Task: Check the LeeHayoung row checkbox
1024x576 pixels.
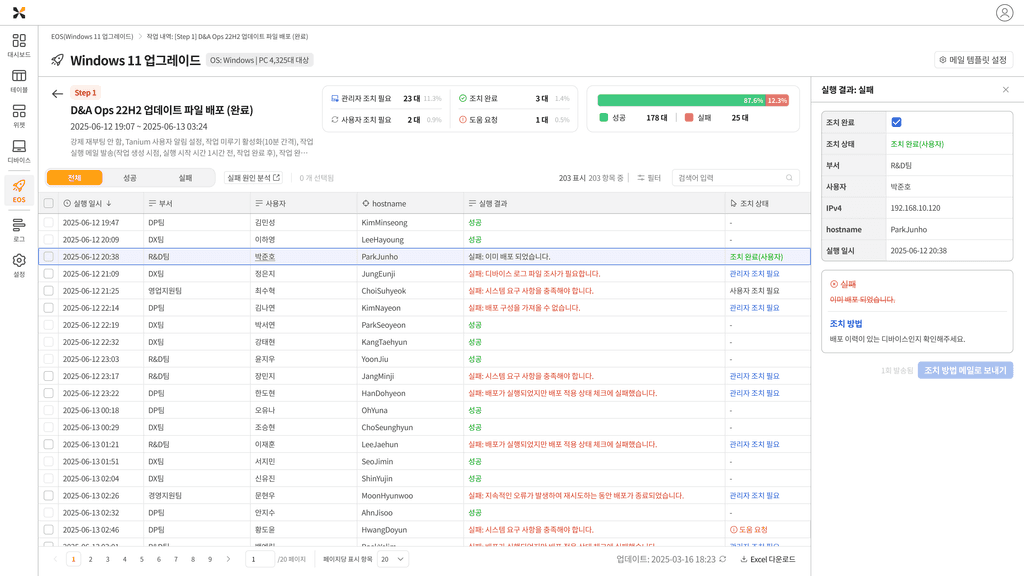Action: click(48, 240)
